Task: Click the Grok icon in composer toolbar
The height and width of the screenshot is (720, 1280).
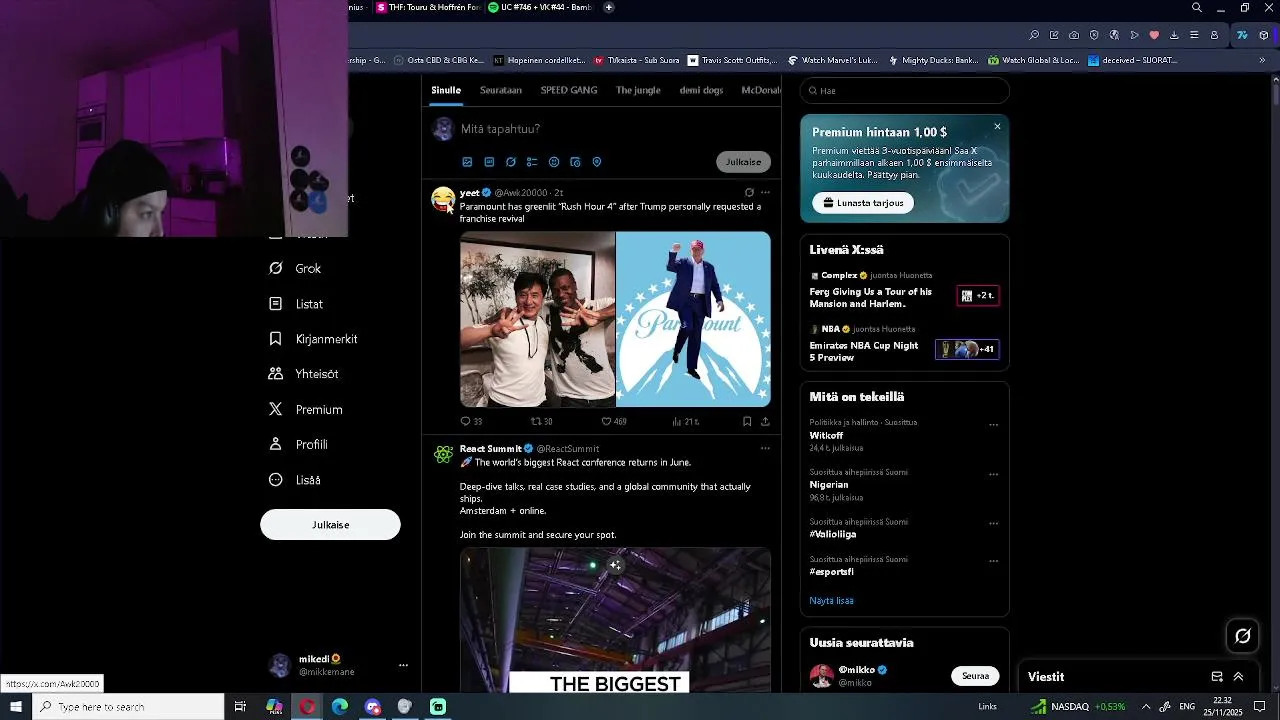Action: (511, 162)
